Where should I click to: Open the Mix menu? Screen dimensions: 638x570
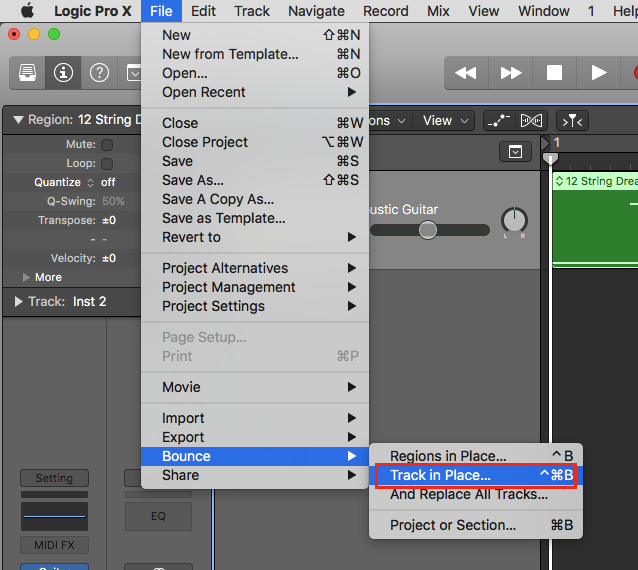[438, 11]
